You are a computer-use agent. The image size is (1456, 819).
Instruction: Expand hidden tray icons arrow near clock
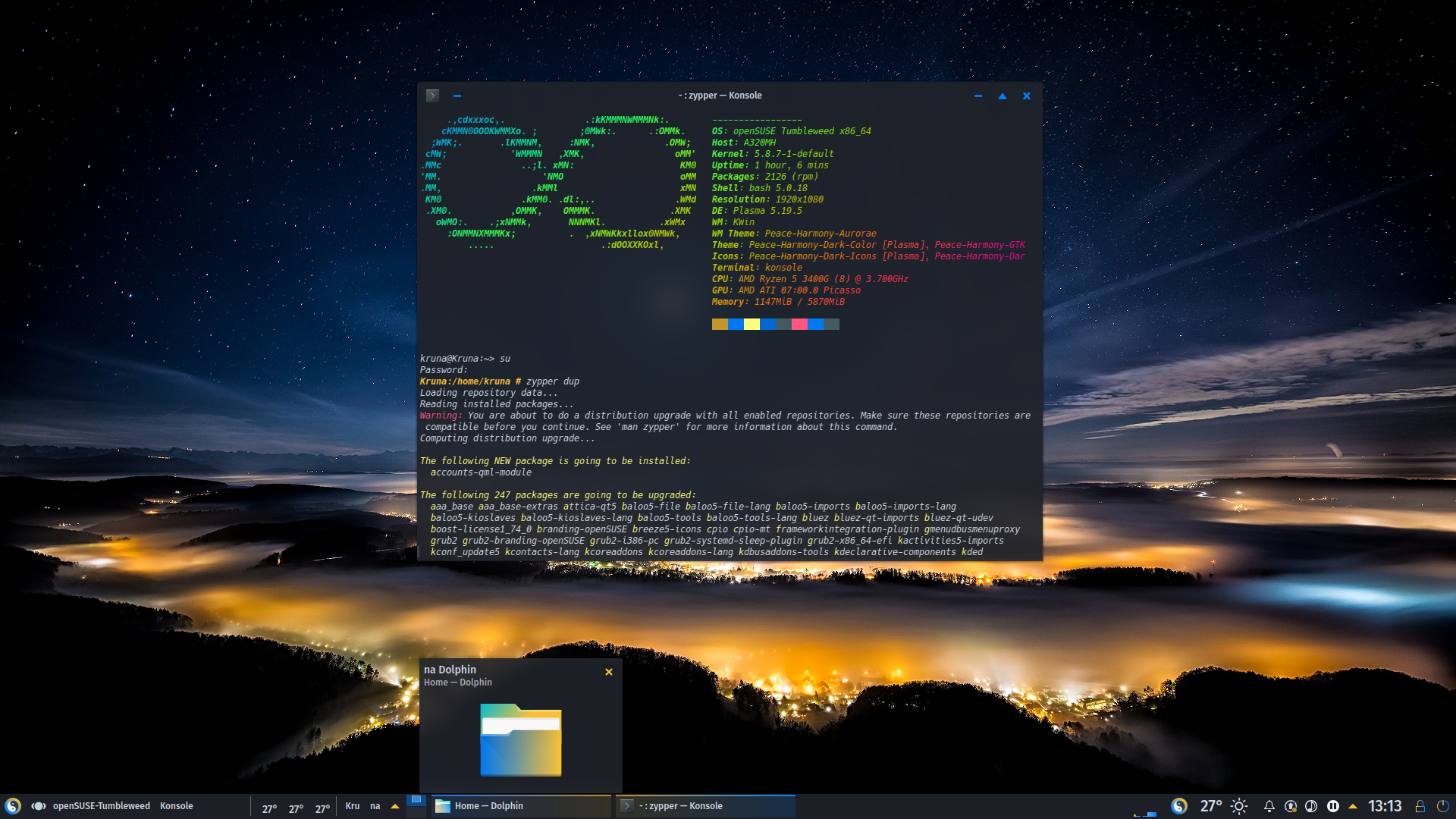(x=1353, y=806)
